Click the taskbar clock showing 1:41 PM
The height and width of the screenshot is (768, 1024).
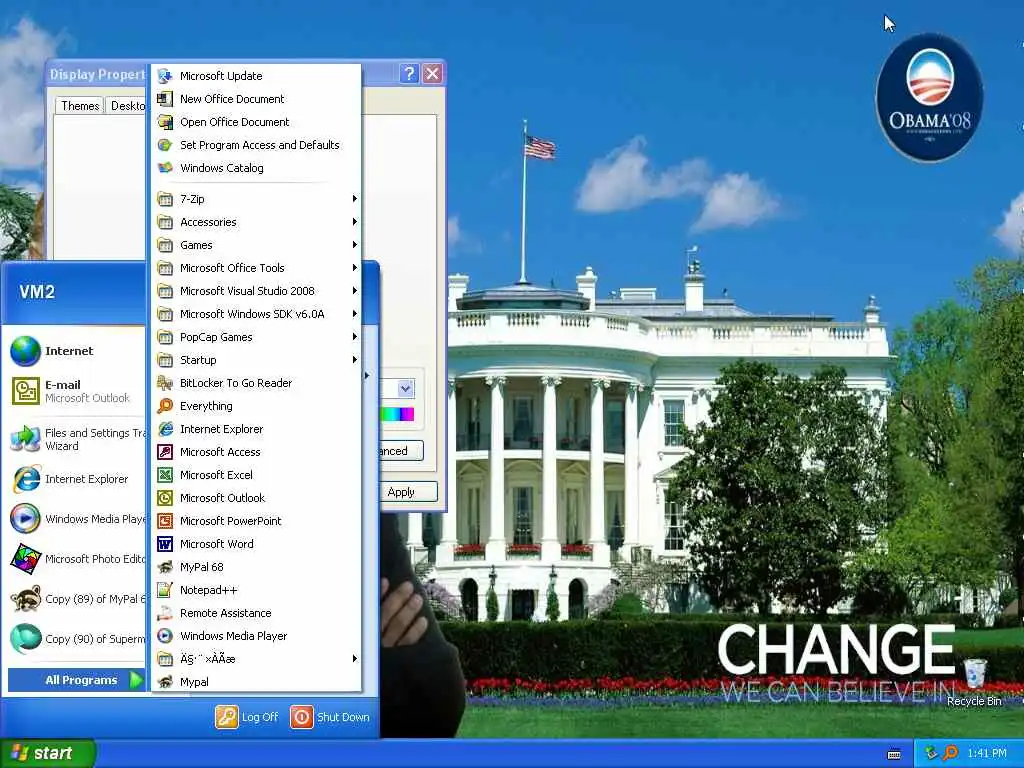987,753
